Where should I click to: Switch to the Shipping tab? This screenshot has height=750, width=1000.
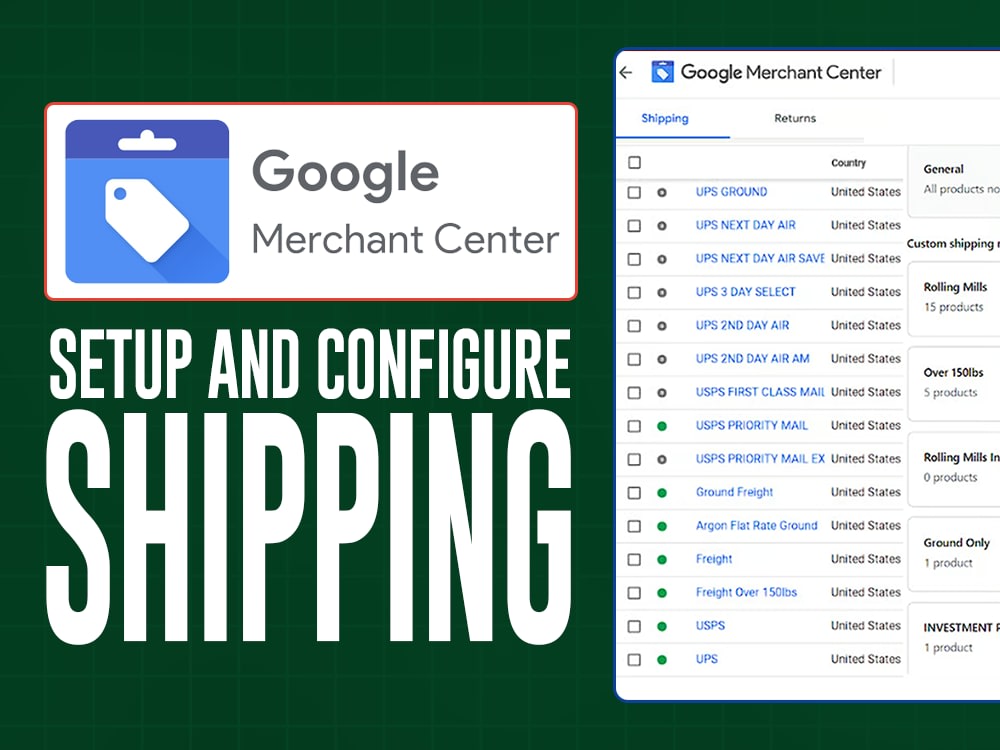click(665, 118)
